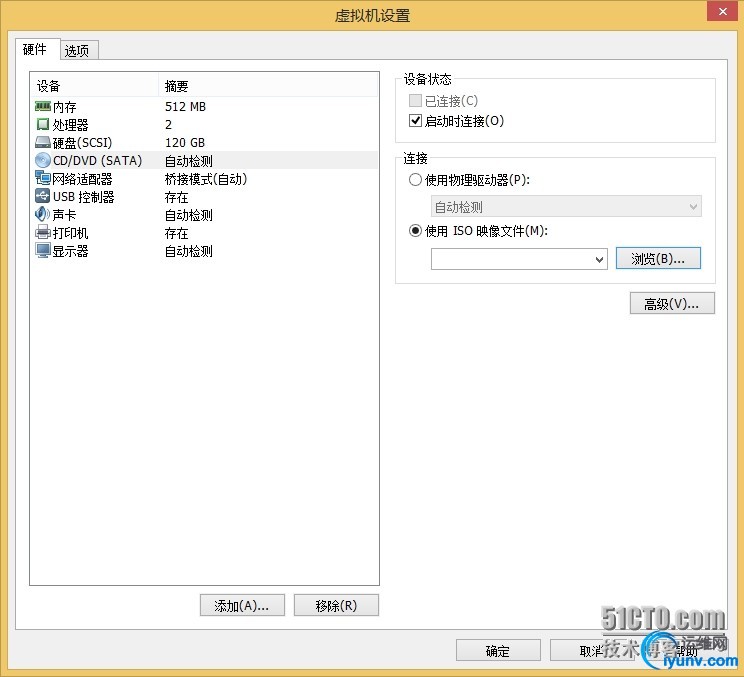This screenshot has width=744, height=677.
Task: Click the 内存 device name label
Action: [x=65, y=107]
